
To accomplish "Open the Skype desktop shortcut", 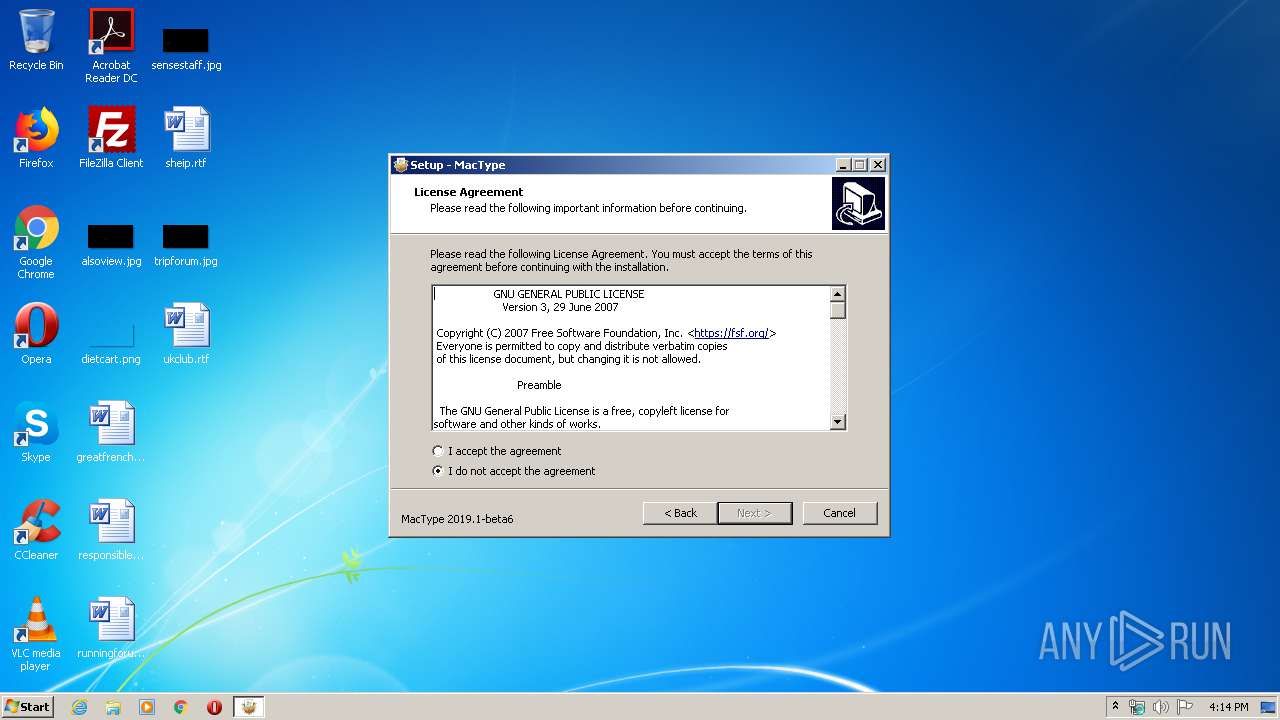I will 36,432.
